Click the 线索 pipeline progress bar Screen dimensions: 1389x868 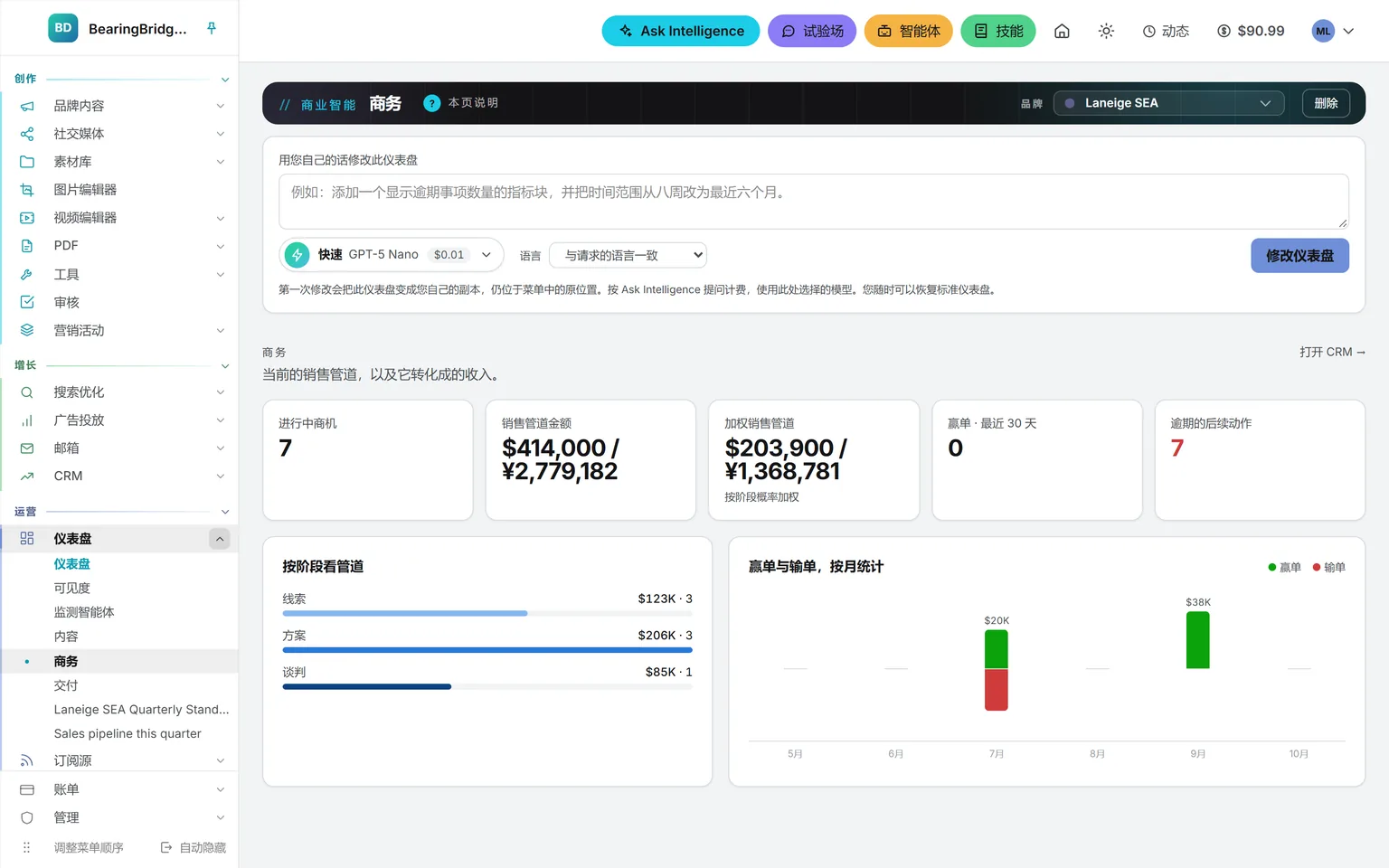487,613
